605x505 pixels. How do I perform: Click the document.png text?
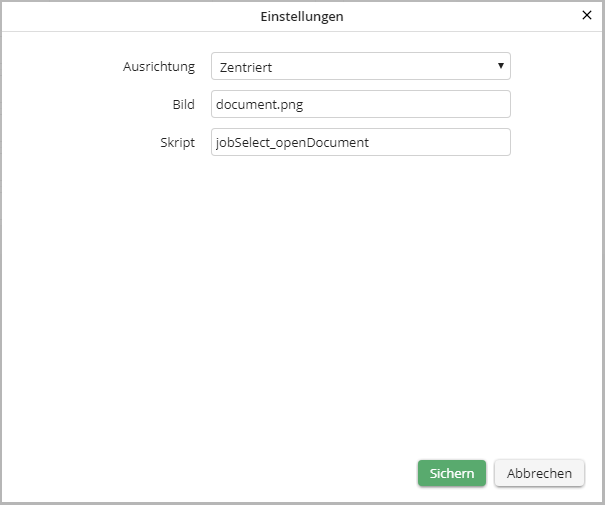click(x=259, y=105)
